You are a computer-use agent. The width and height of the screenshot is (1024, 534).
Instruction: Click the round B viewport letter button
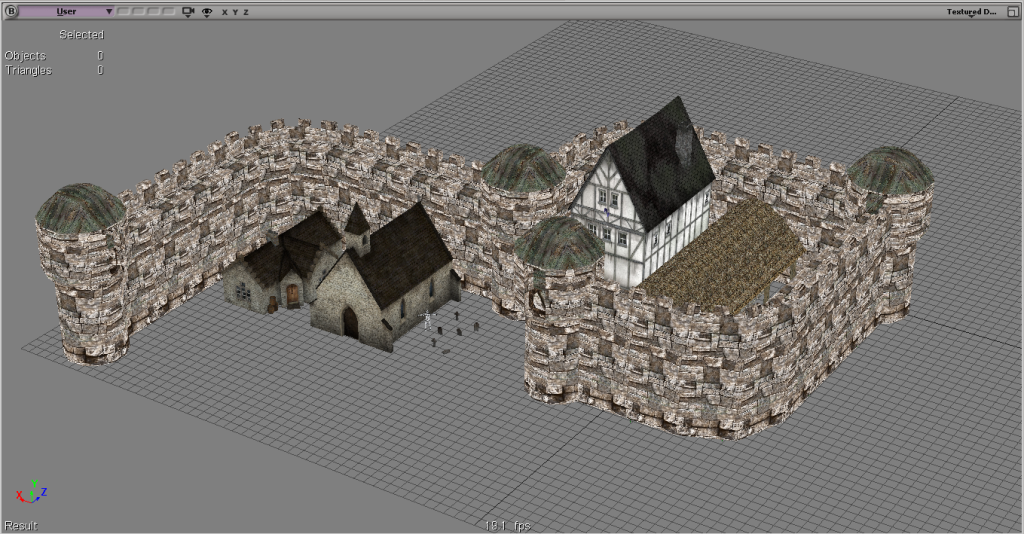tap(10, 11)
